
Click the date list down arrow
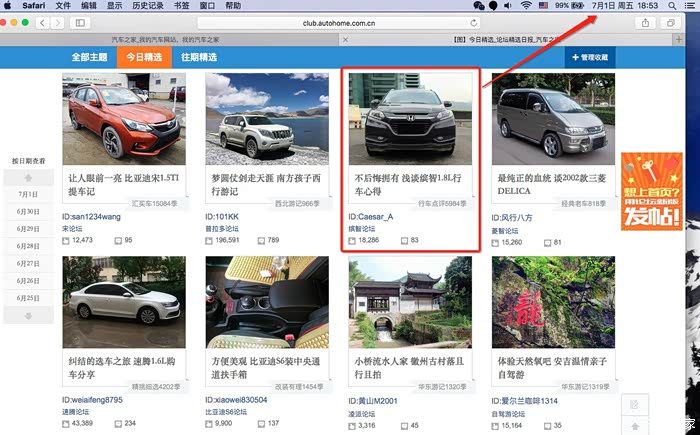click(x=28, y=316)
